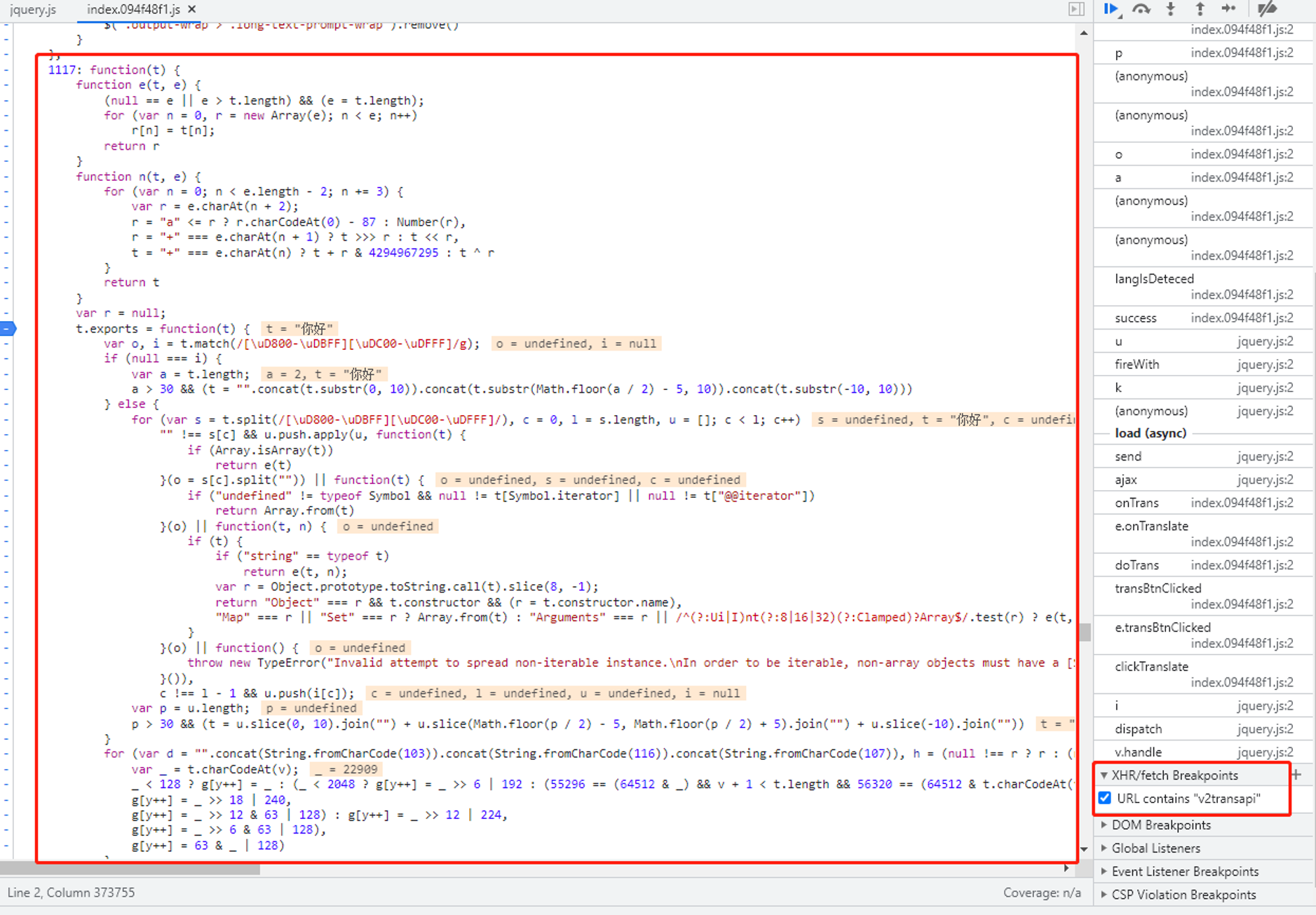Select the success call stack frame

1204,318
